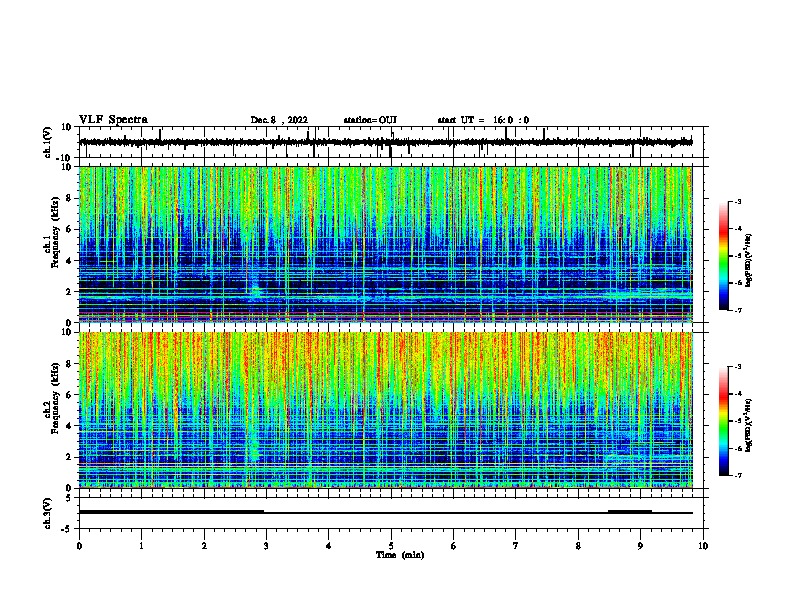Click the "-7" label on ch.2 color bar
The width and height of the screenshot is (792, 612).
coord(738,475)
